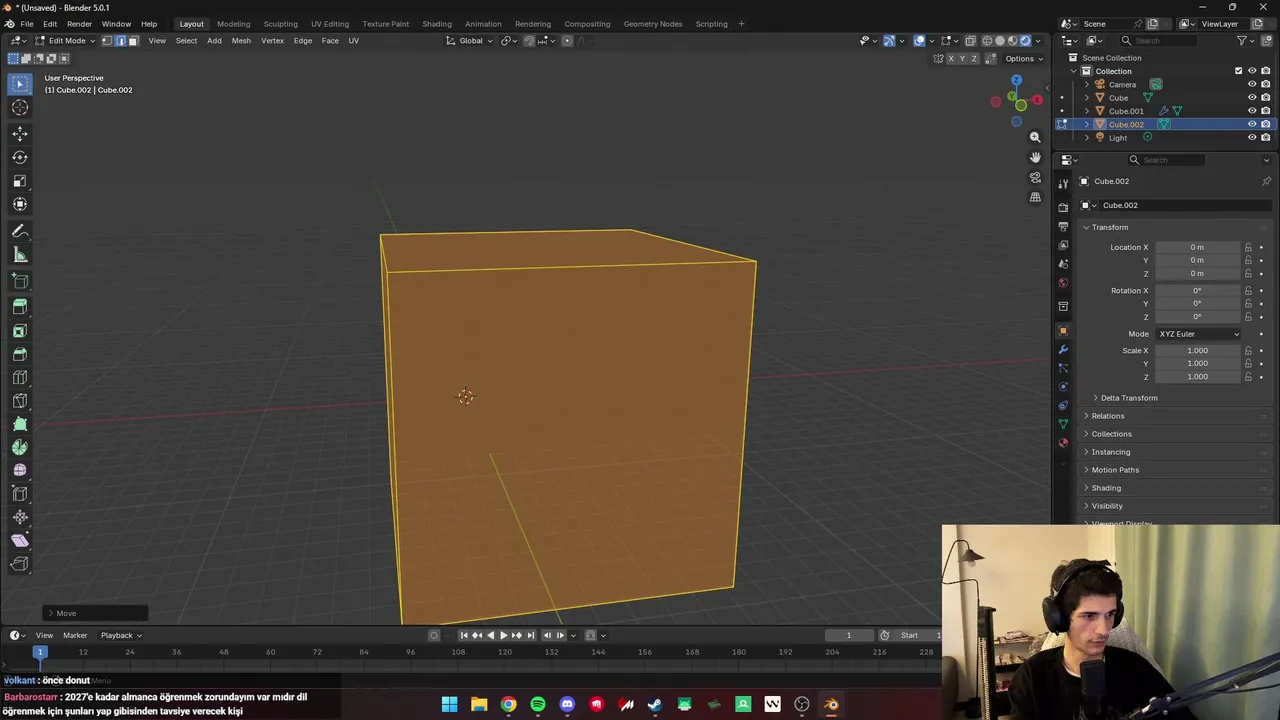Activate the Knife tool
1280x720 pixels.
(x=20, y=400)
